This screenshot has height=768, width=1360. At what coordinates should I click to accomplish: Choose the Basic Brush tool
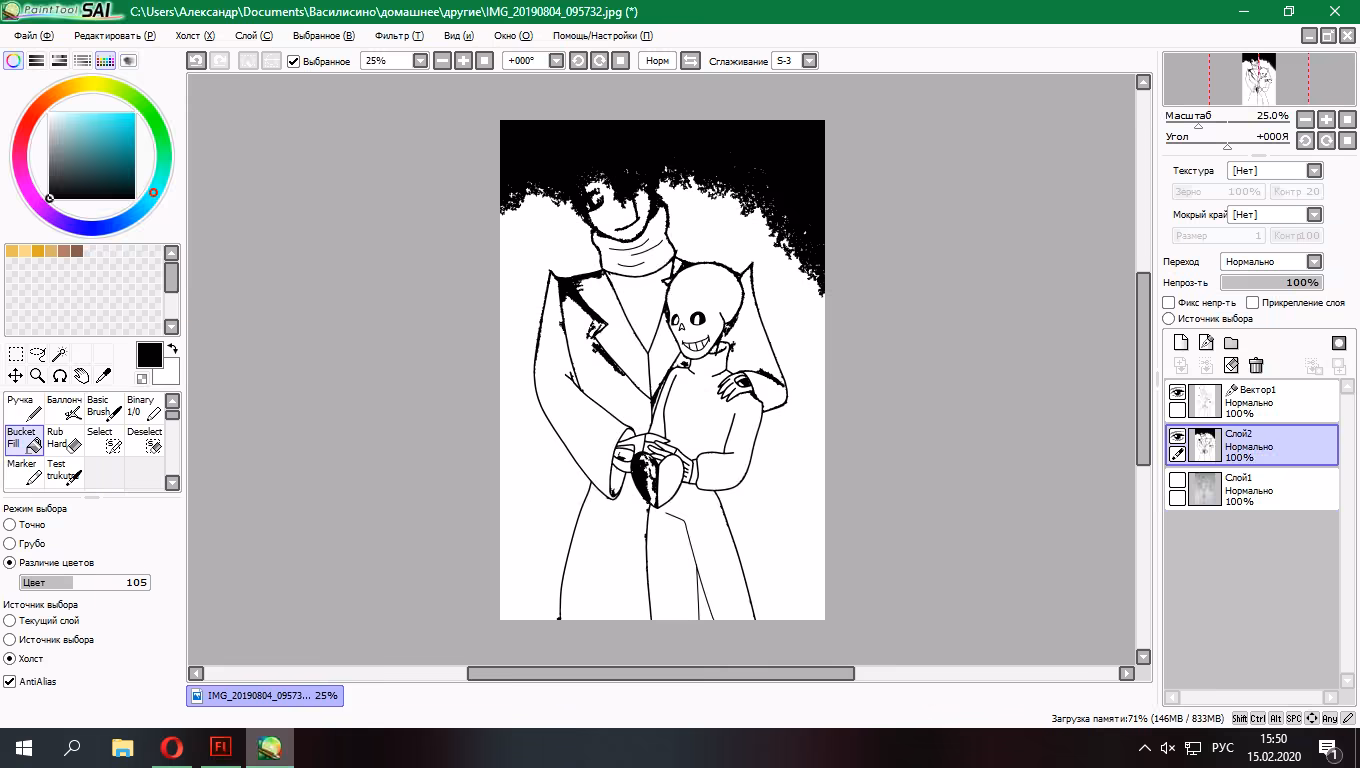(x=104, y=407)
